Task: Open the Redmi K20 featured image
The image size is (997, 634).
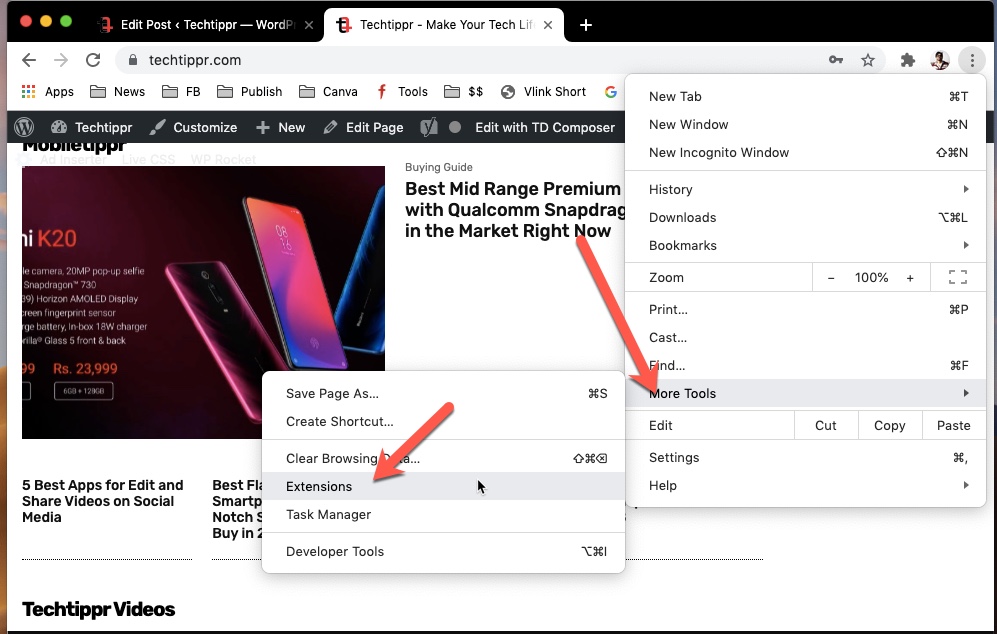Action: [203, 302]
